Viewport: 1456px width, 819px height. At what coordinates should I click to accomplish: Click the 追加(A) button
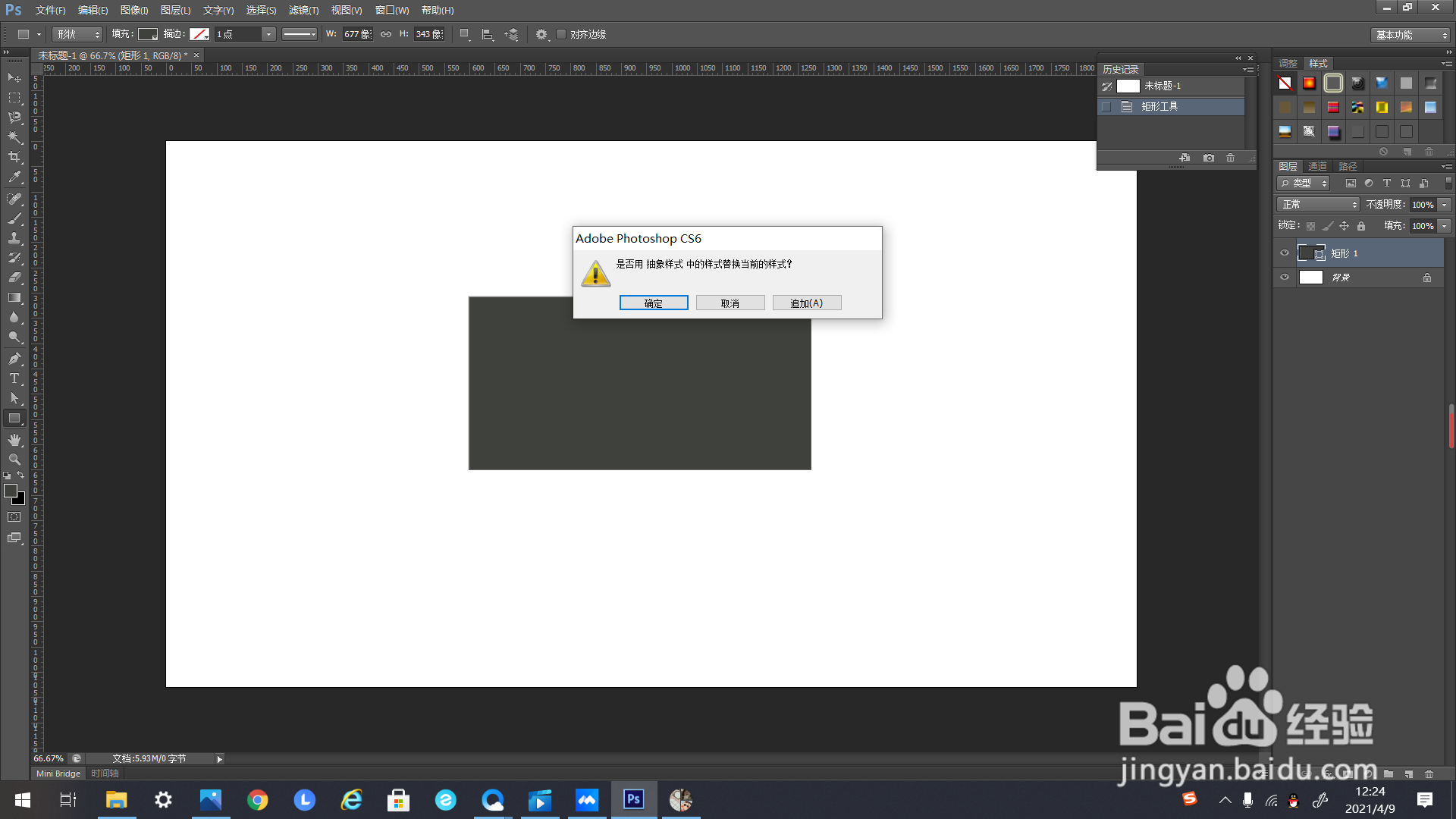point(806,303)
